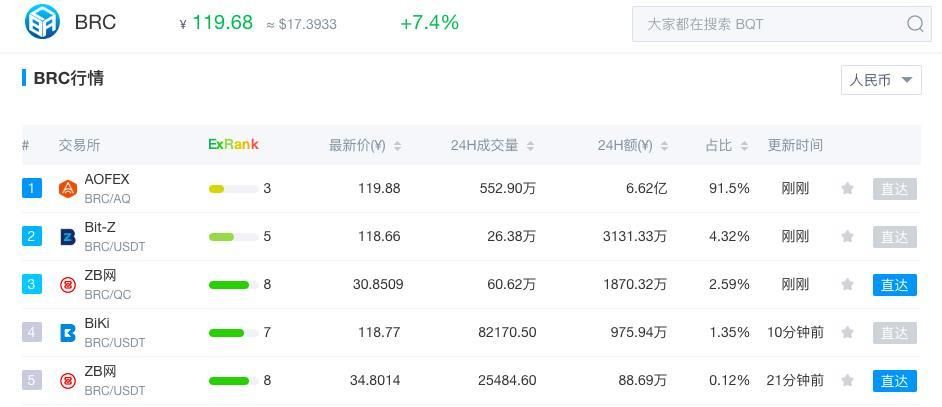Click volume value 552.90万

point(508,189)
